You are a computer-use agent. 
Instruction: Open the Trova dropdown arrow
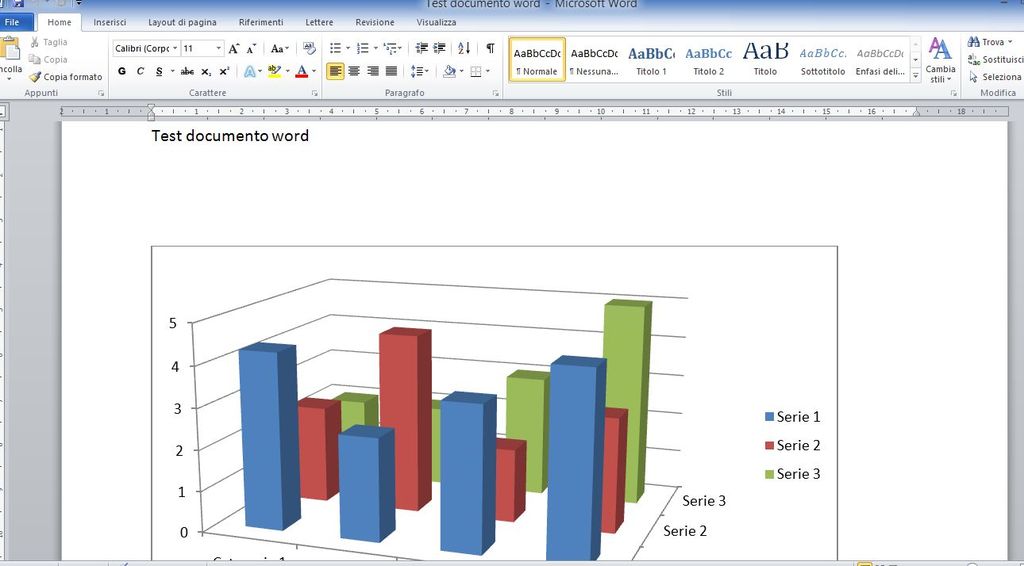(1010, 42)
